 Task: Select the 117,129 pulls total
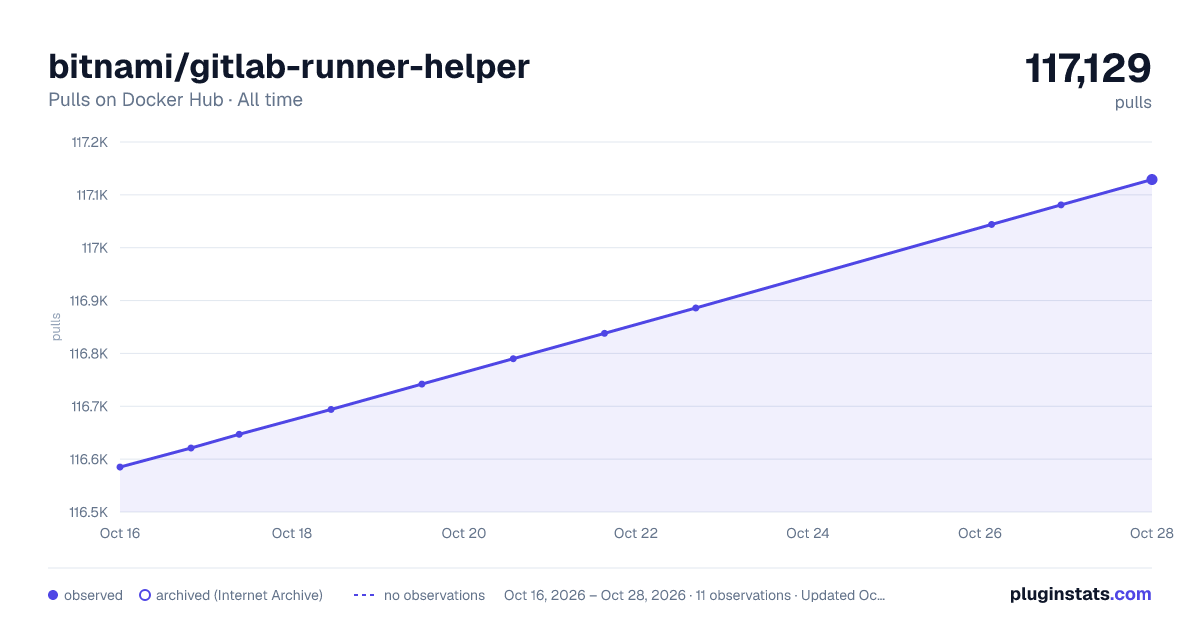pyautogui.click(x=1088, y=69)
